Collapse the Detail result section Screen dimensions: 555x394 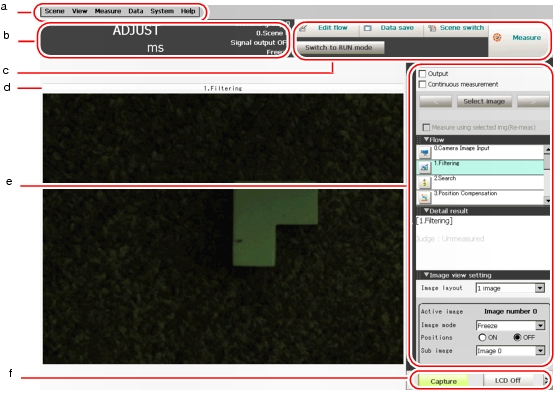pyautogui.click(x=427, y=211)
